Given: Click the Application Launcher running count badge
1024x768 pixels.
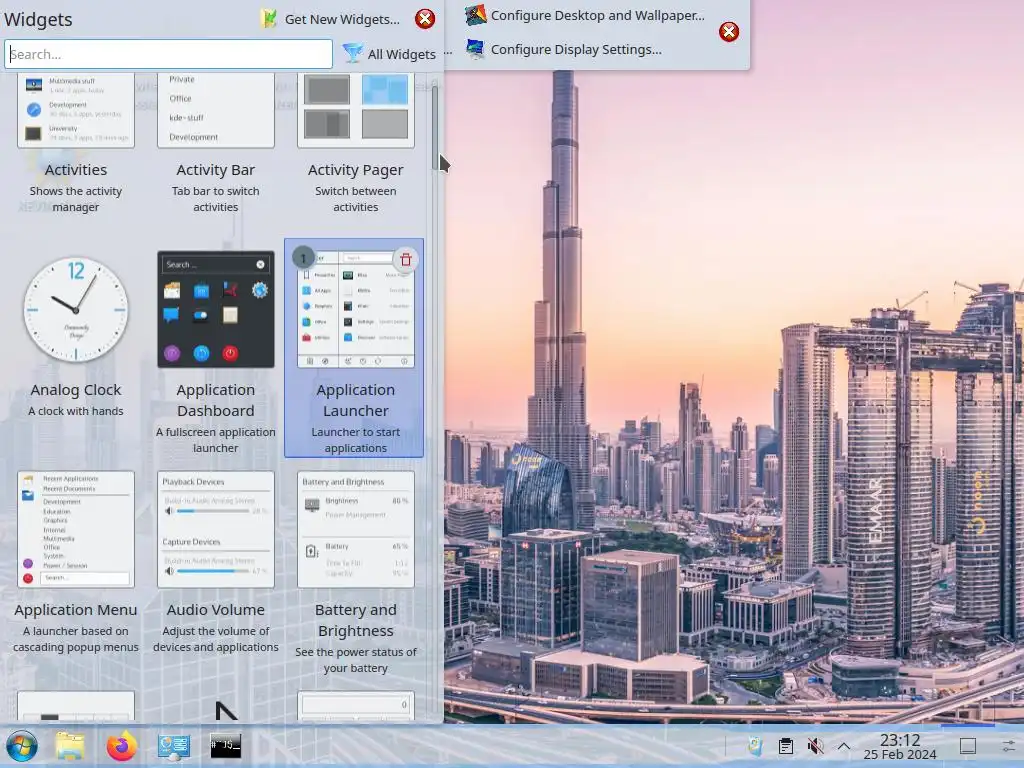Looking at the screenshot, I should click(303, 258).
